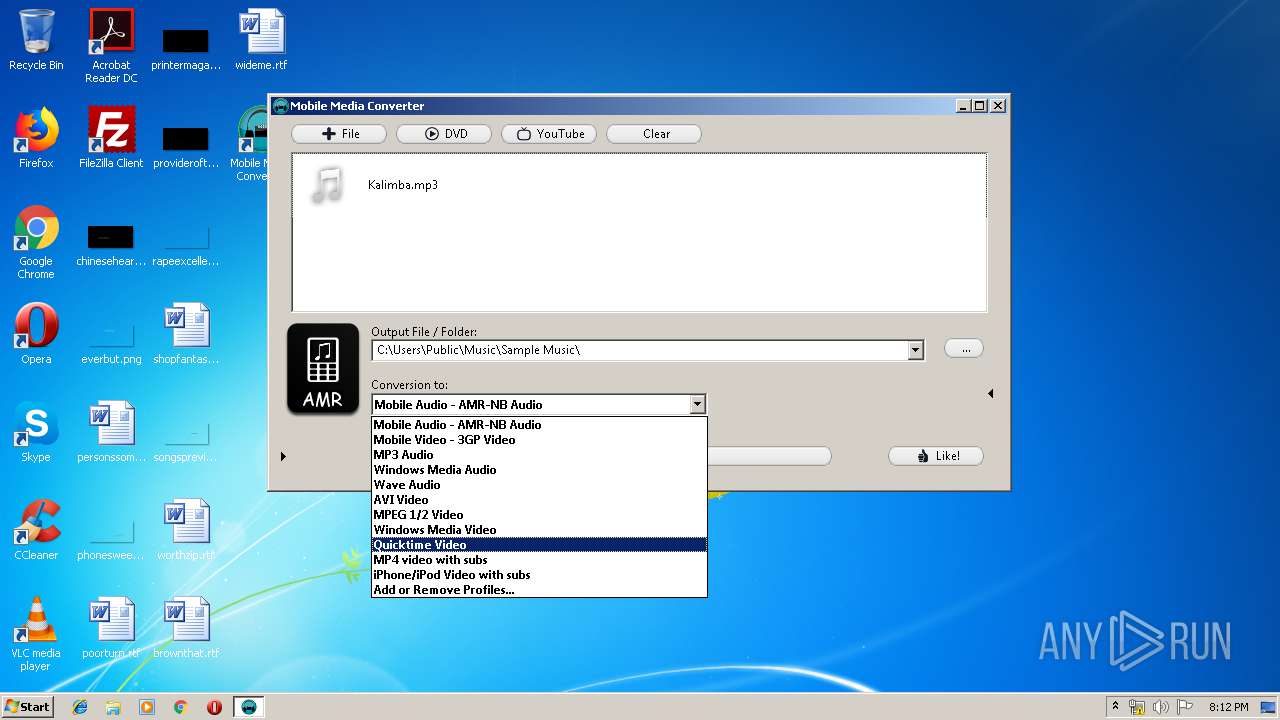Screen dimensions: 1280x720
Task: Open Opera desktop shortcut
Action: (x=36, y=334)
